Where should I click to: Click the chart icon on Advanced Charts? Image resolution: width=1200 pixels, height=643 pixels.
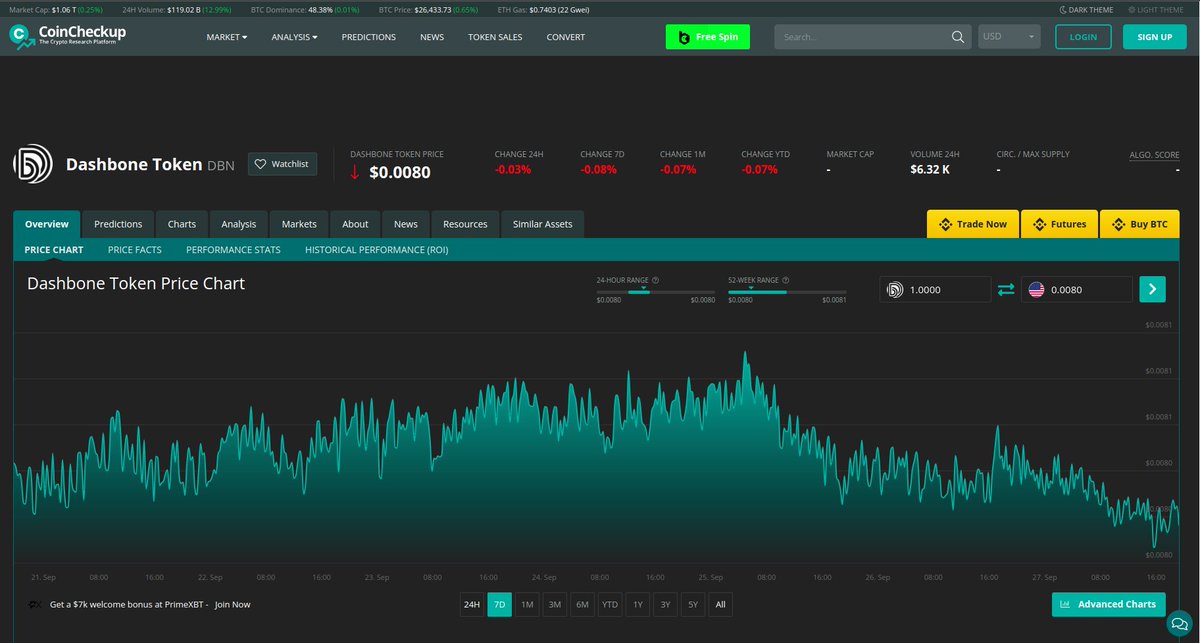pyautogui.click(x=1066, y=604)
